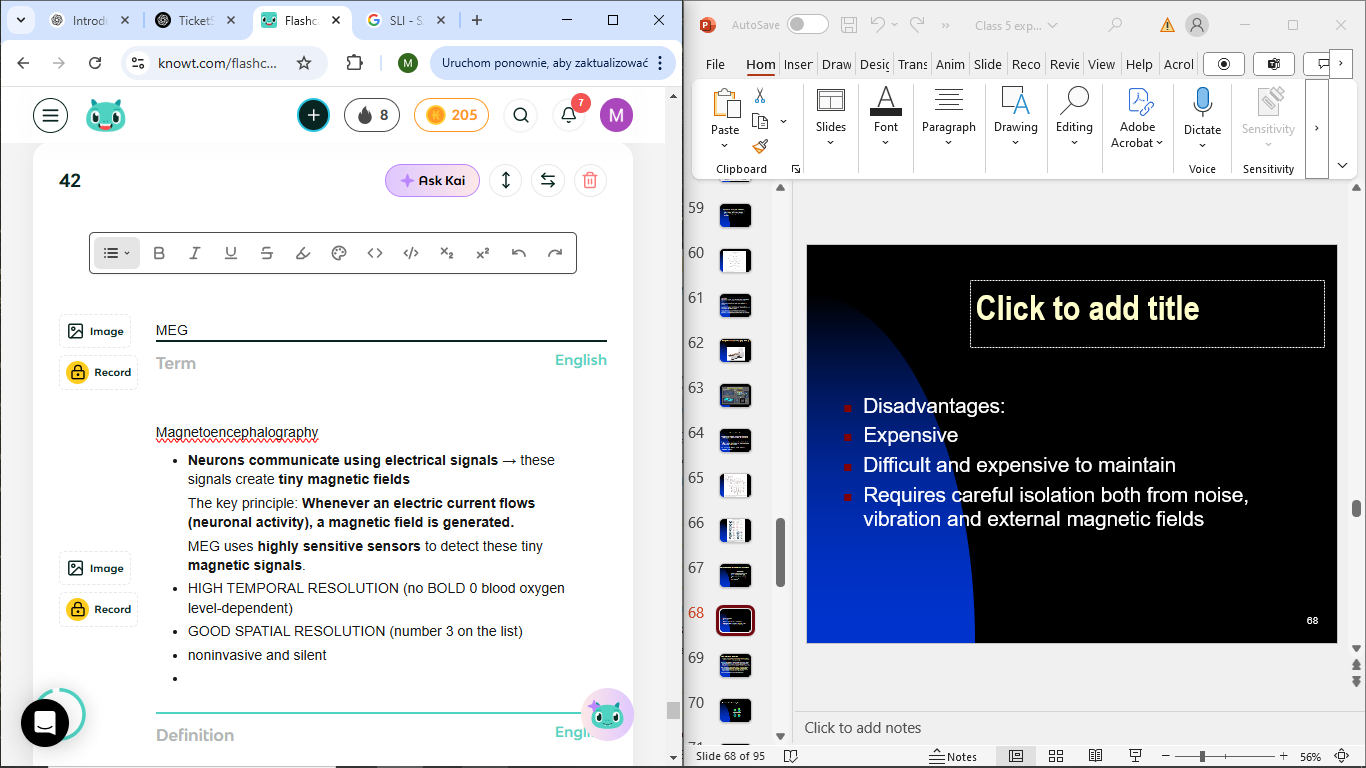Open the chat support bubble

[45, 723]
